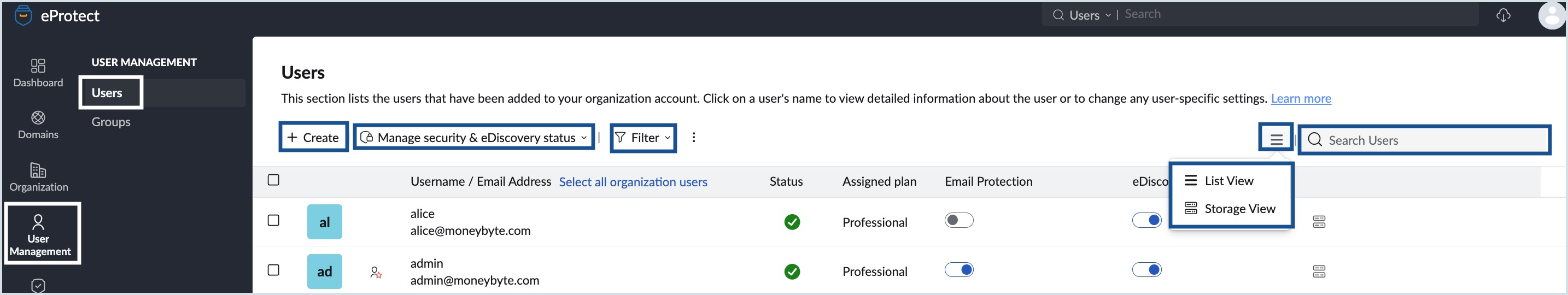The height and width of the screenshot is (295, 1568).
Task: Open the Domains section
Action: tap(38, 125)
